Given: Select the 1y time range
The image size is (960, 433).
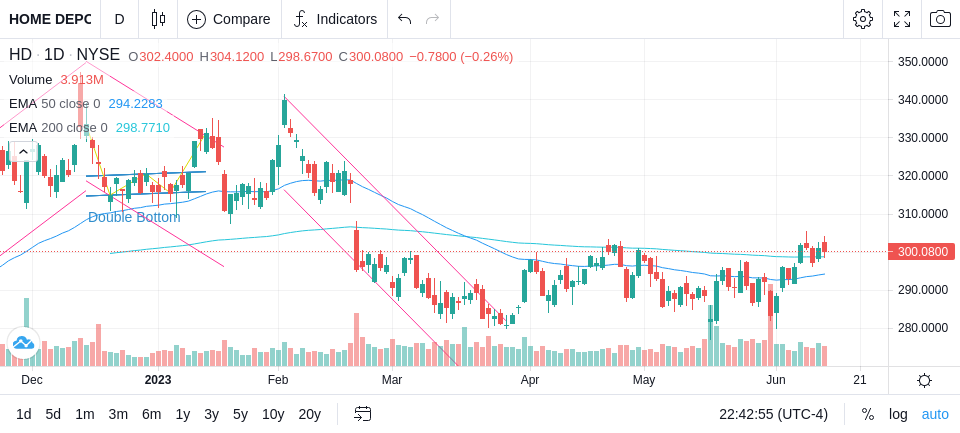Looking at the screenshot, I should [x=182, y=415].
